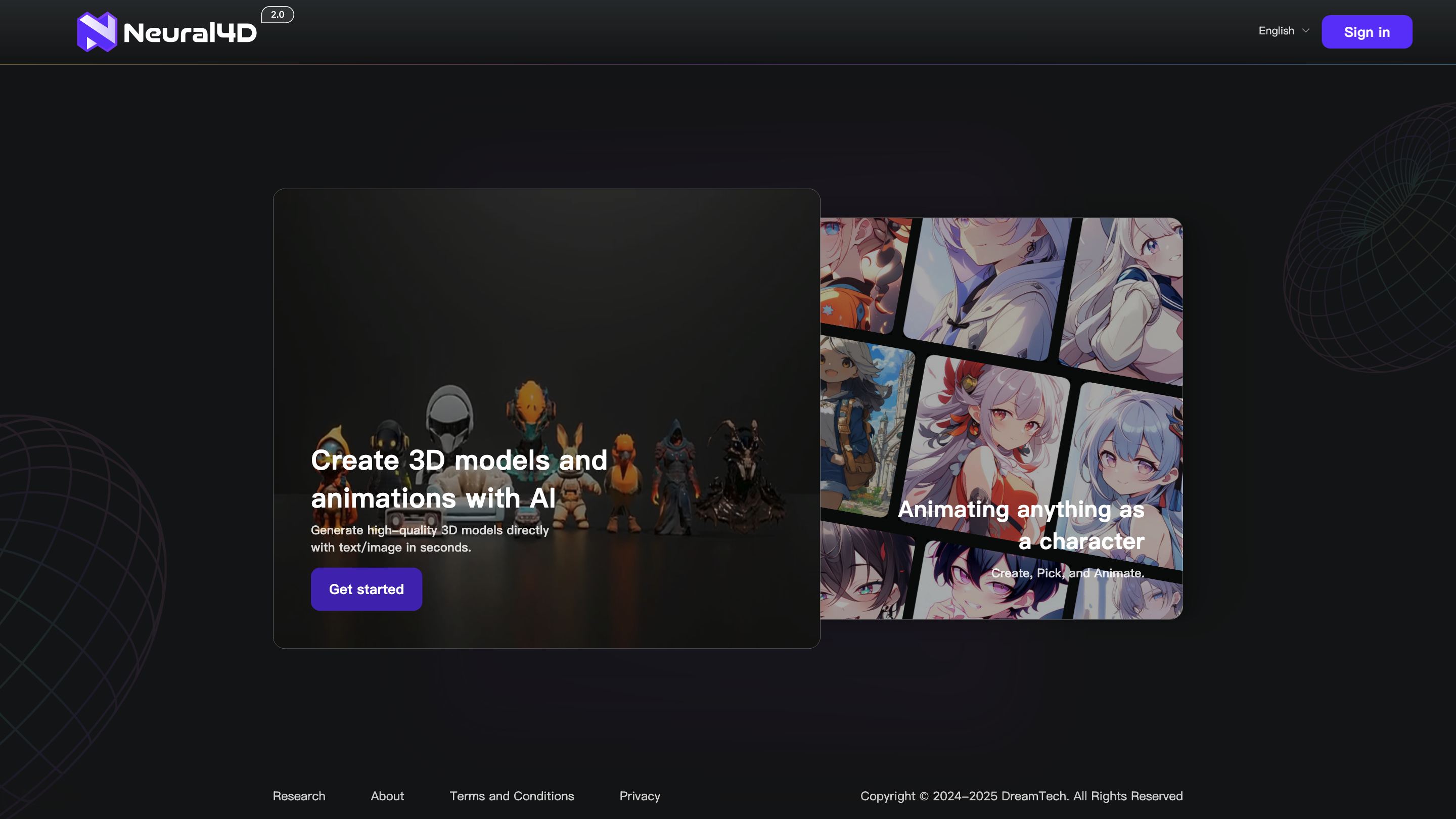Click the 2.0 version badge
The image size is (1456, 819).
pyautogui.click(x=277, y=15)
